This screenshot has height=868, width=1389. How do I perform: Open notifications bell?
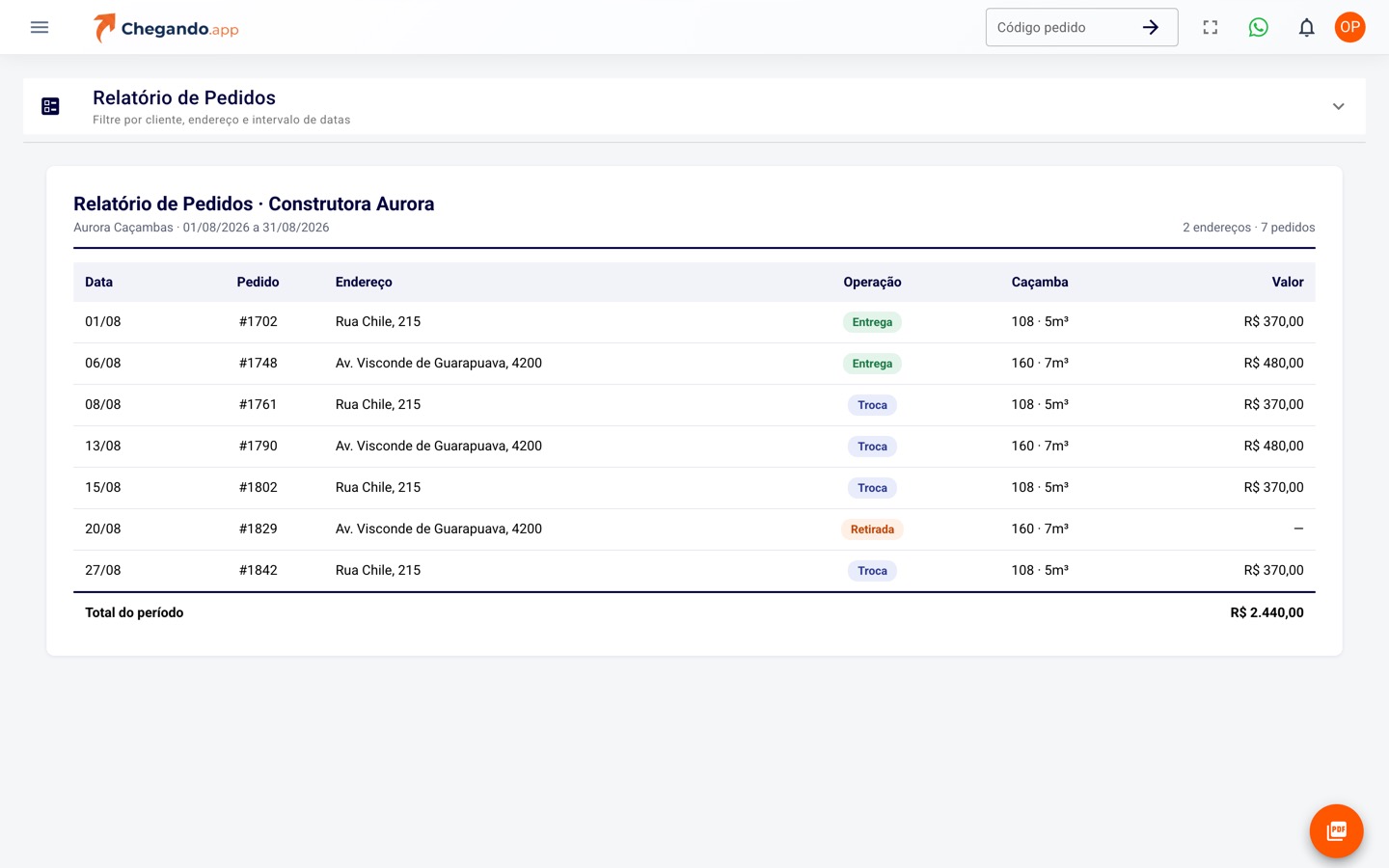click(x=1307, y=27)
